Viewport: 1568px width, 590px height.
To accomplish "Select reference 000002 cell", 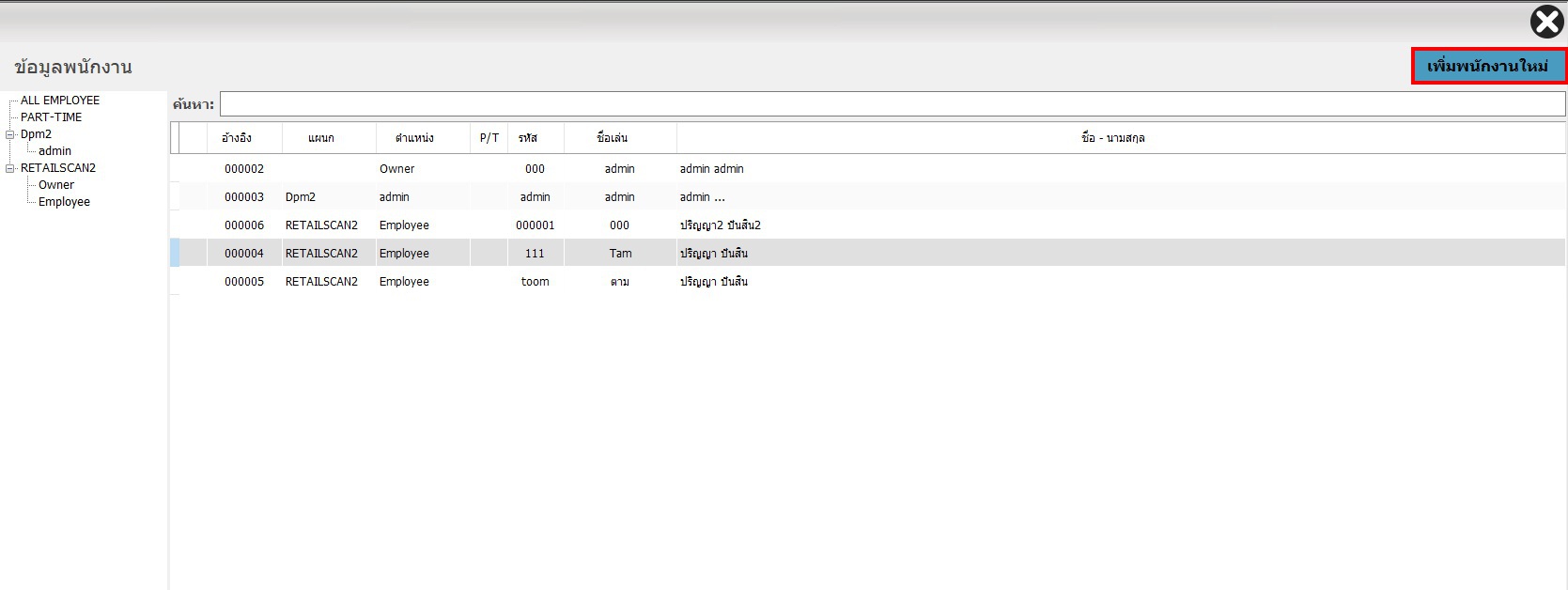I will [244, 169].
